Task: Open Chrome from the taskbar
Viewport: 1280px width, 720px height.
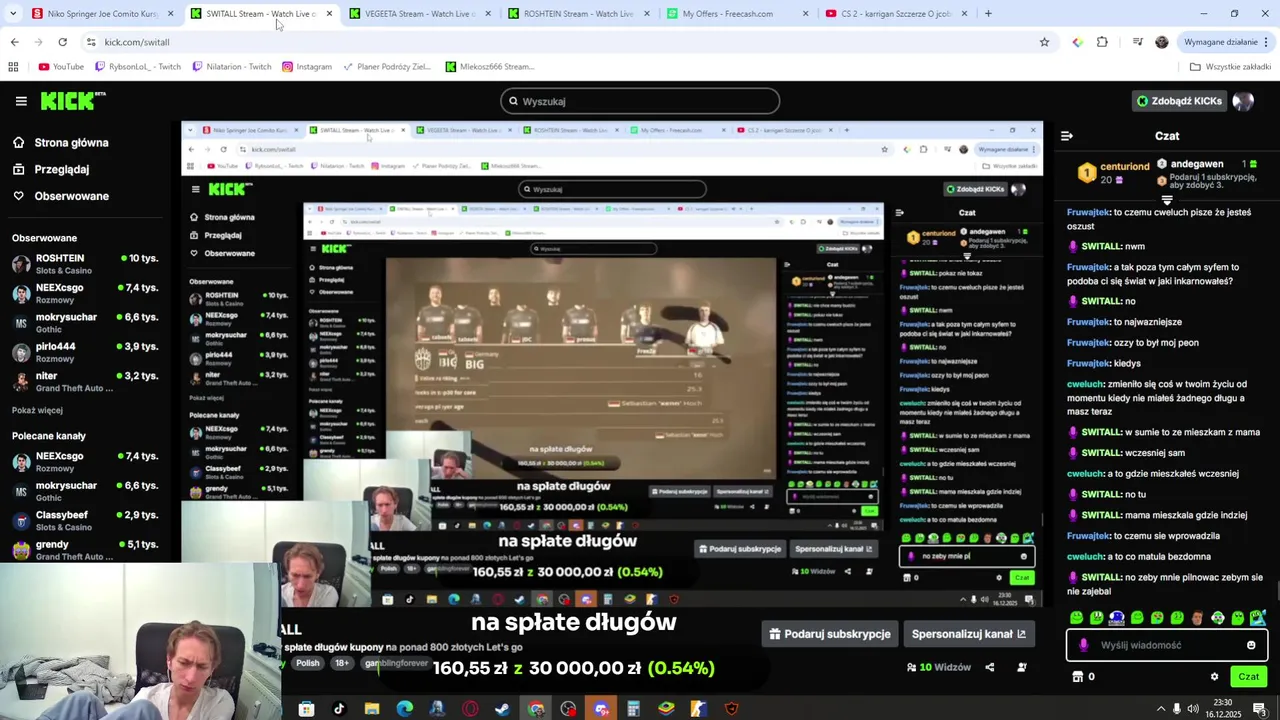Action: point(536,709)
